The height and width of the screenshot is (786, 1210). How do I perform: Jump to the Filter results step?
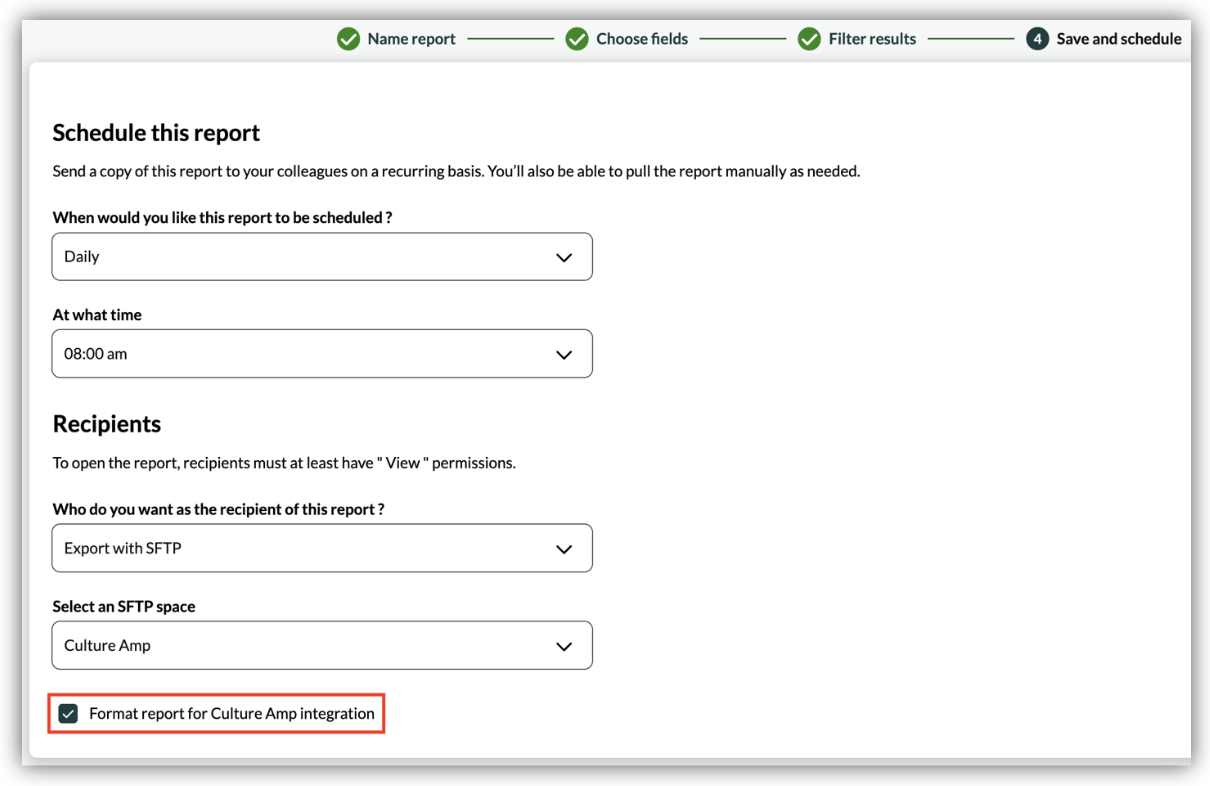point(872,39)
